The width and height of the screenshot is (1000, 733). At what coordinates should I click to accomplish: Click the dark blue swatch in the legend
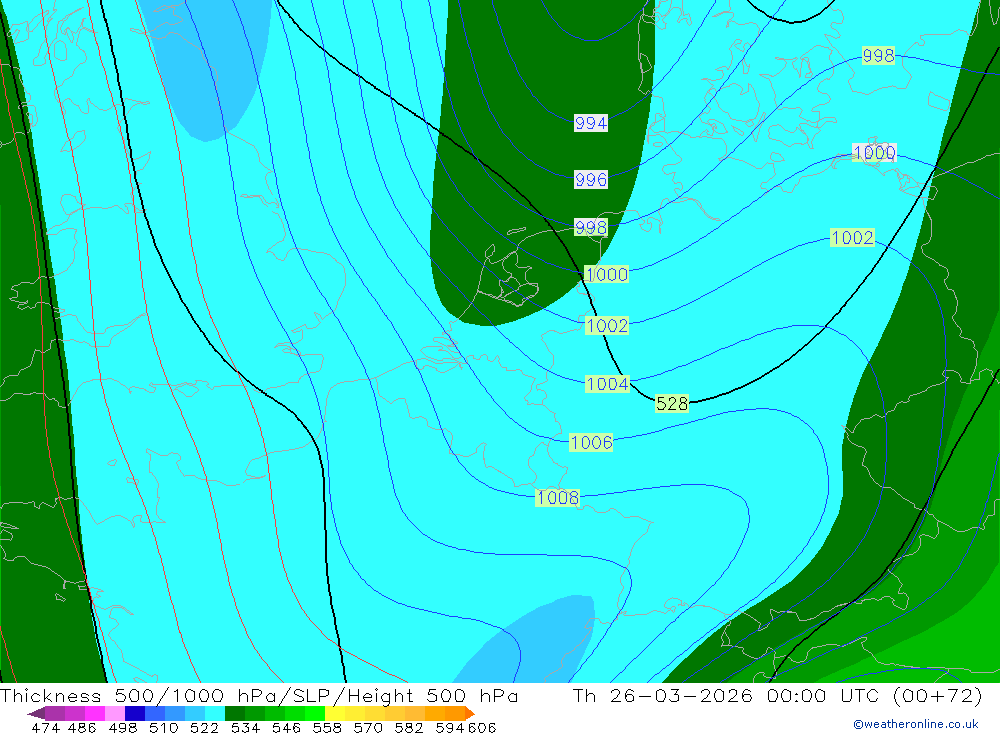click(x=135, y=713)
